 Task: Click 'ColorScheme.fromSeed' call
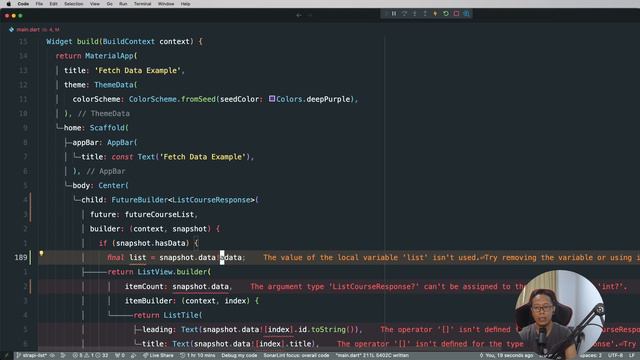pos(172,99)
